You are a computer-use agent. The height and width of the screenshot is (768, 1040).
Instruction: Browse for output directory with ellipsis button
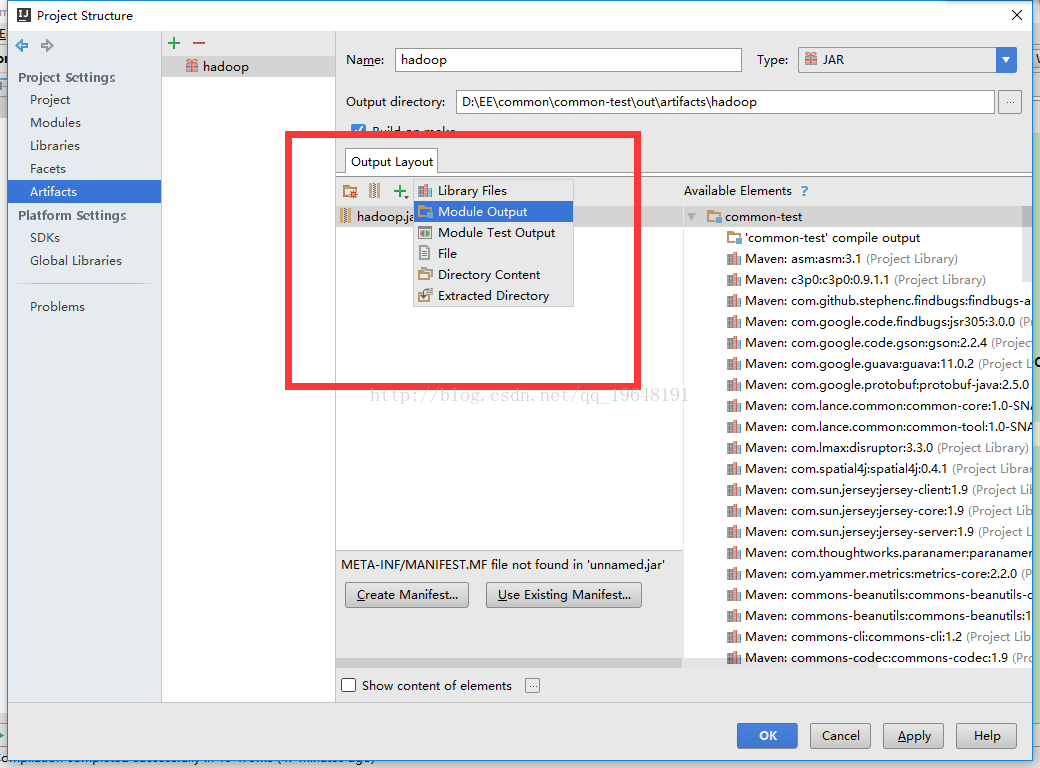[1009, 102]
